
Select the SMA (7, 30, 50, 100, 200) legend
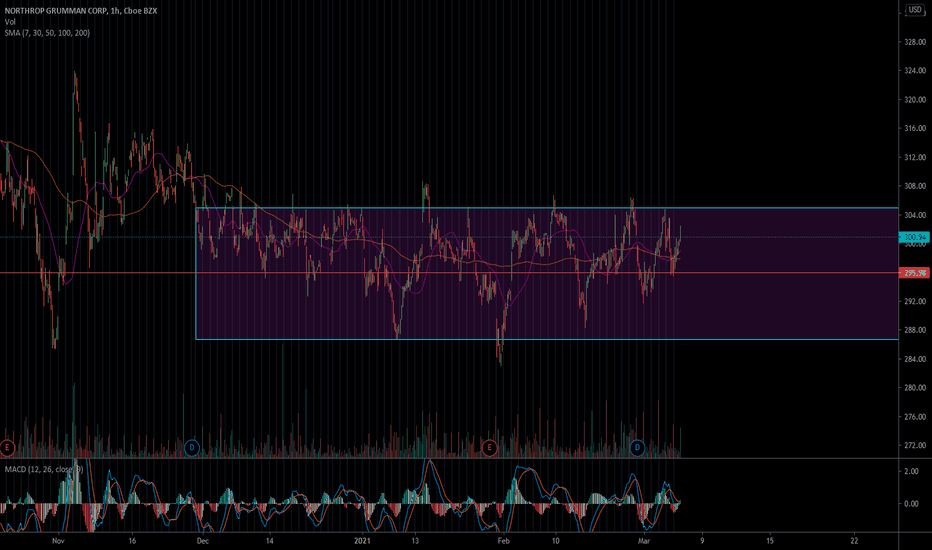47,33
